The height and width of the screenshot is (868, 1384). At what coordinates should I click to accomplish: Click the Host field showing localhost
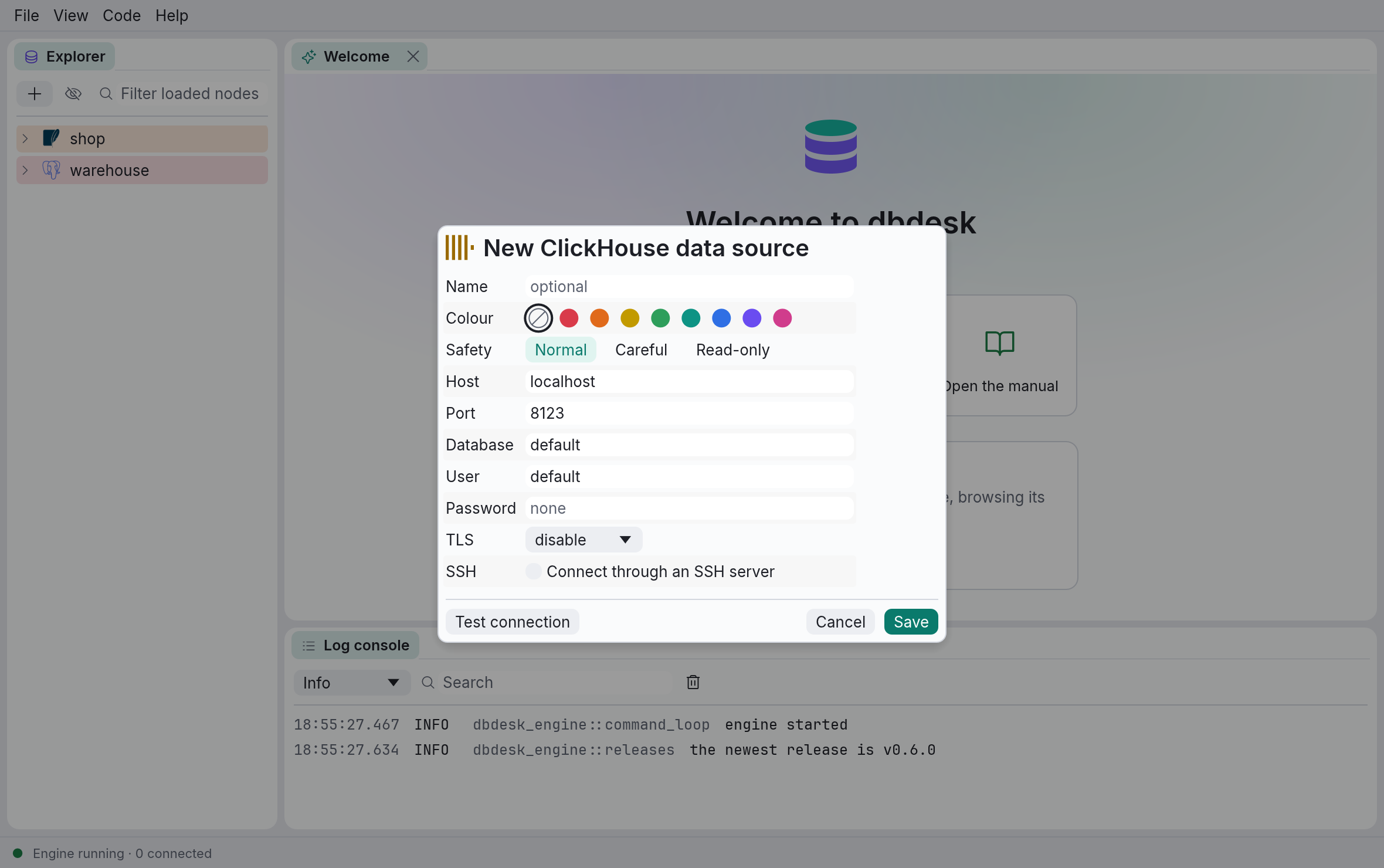(689, 381)
